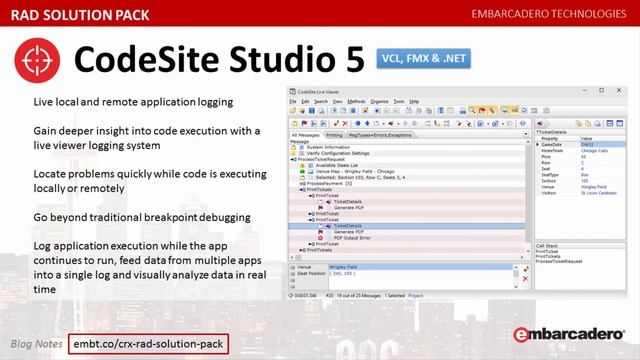
Task: Click the watch pane vertical scrollbar
Action: click(516, 277)
